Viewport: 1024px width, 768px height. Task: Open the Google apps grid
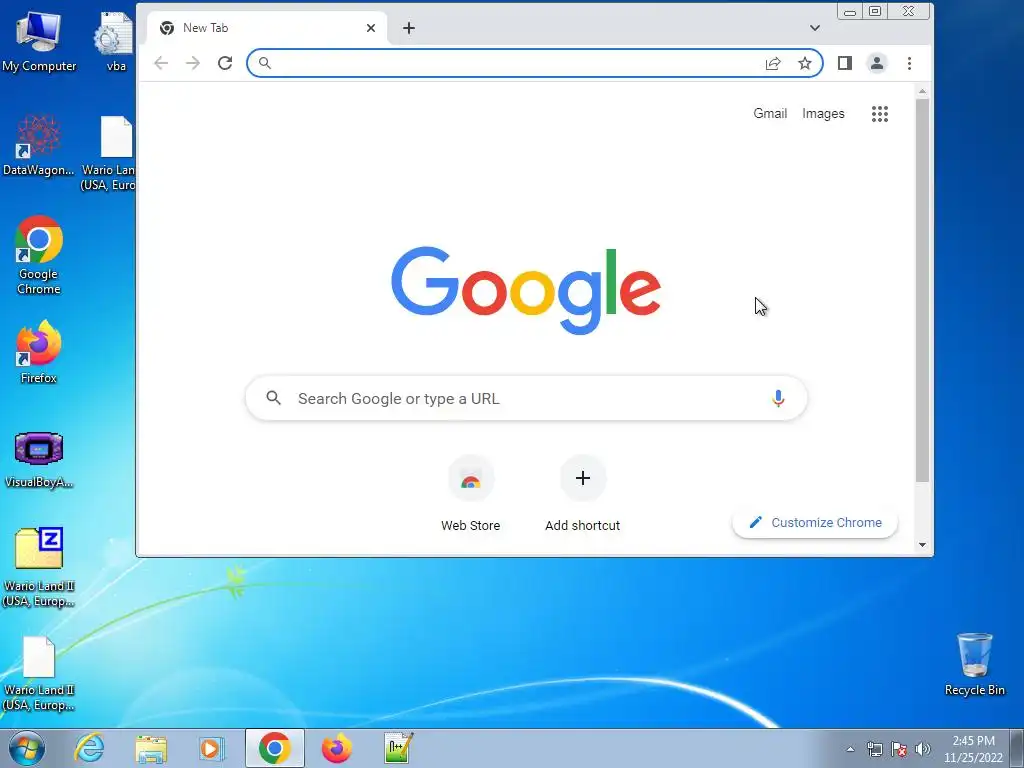[x=880, y=114]
